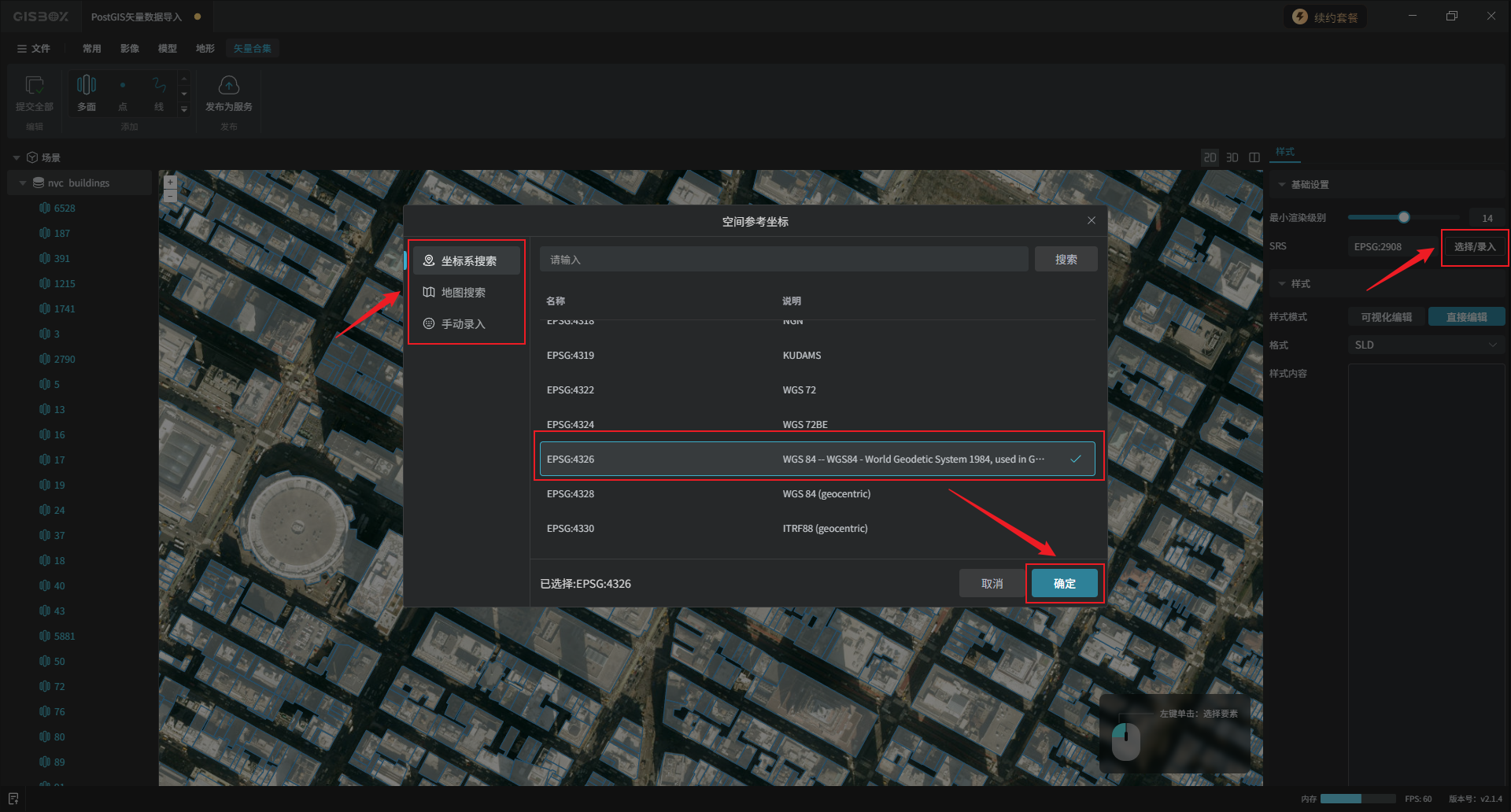Collapse the nyc_buildings layer tree
Image resolution: width=1511 pixels, height=812 pixels.
(23, 183)
